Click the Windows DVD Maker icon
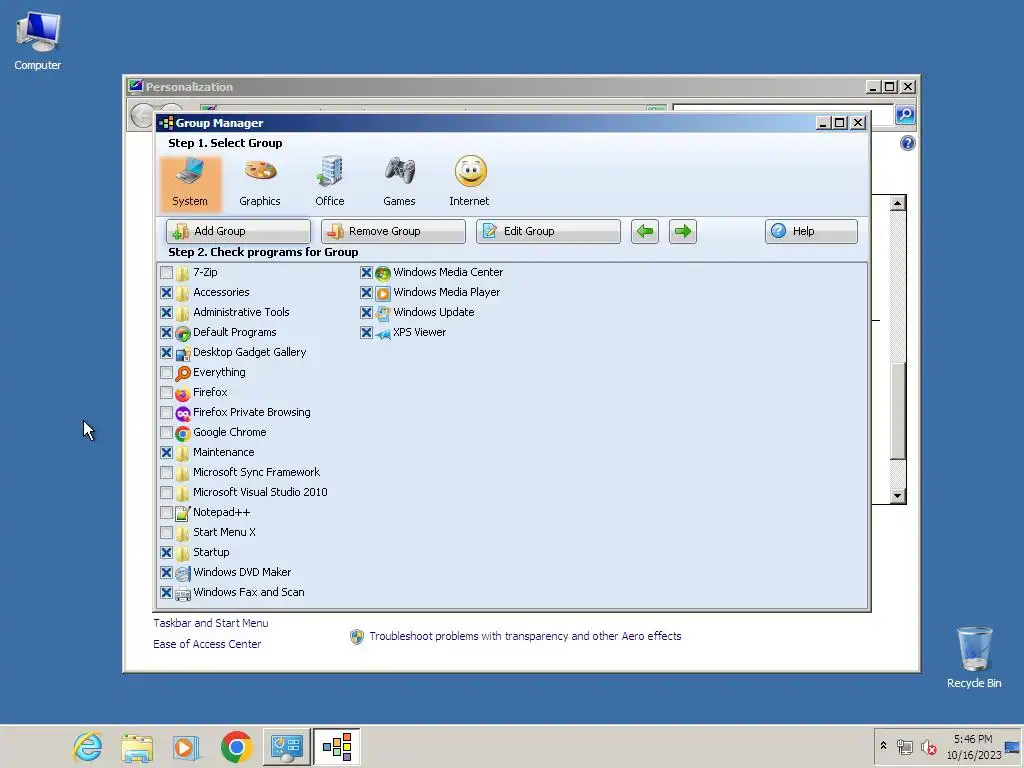 183,573
